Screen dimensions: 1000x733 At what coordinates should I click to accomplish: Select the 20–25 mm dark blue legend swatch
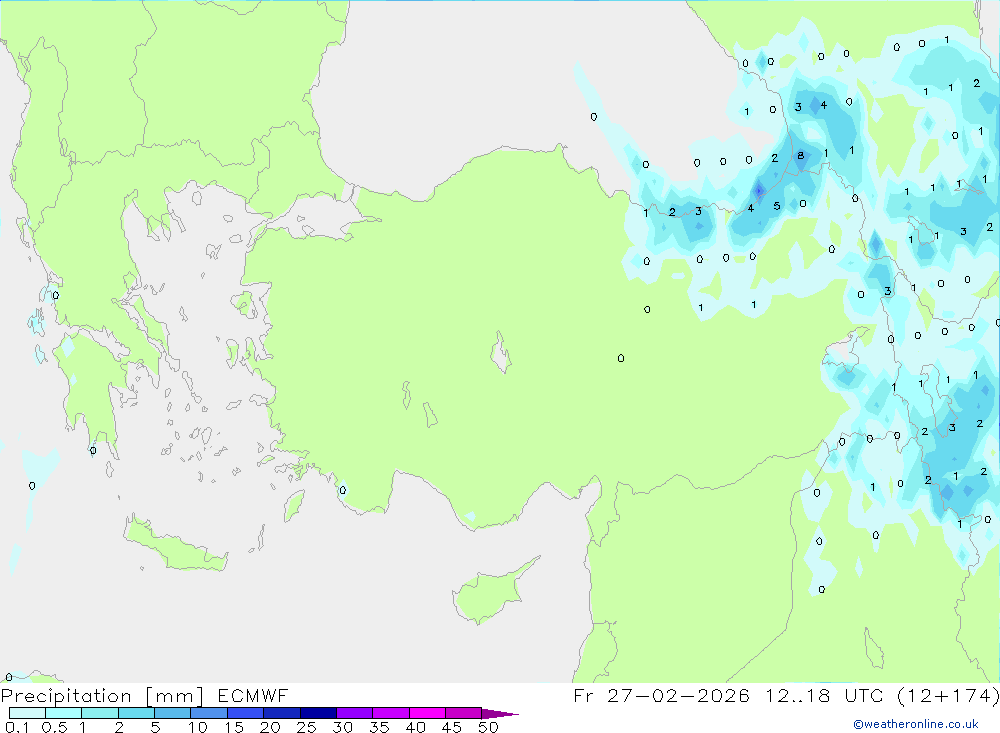pos(282,713)
